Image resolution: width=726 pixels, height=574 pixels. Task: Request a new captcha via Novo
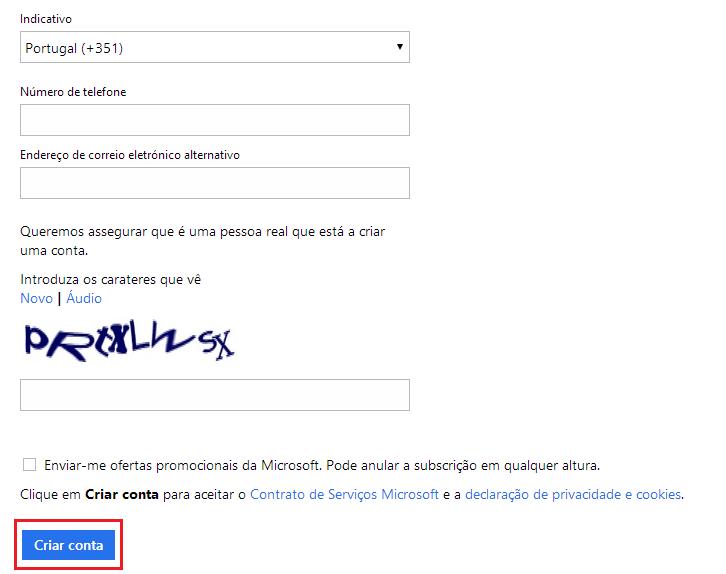point(36,298)
